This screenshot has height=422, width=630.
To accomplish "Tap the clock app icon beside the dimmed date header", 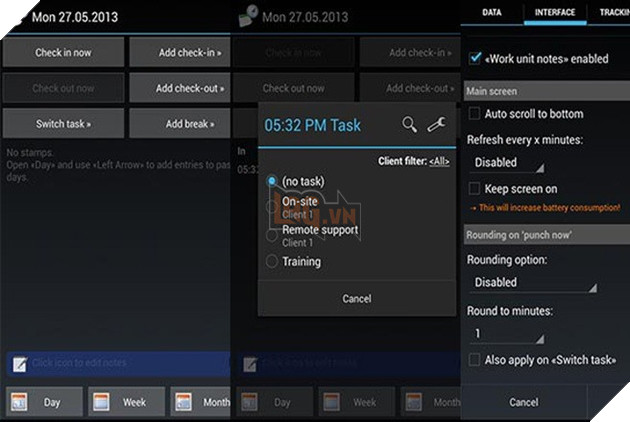I will 247,17.
